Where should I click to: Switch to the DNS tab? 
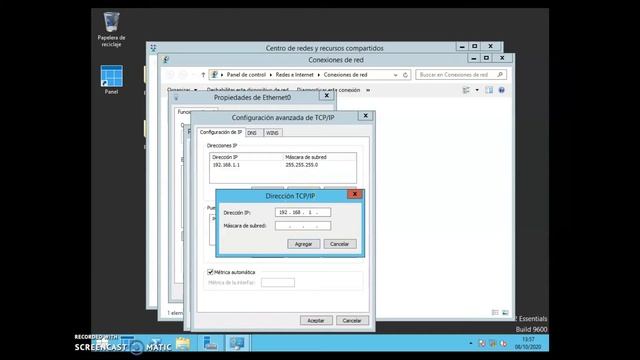(252, 133)
